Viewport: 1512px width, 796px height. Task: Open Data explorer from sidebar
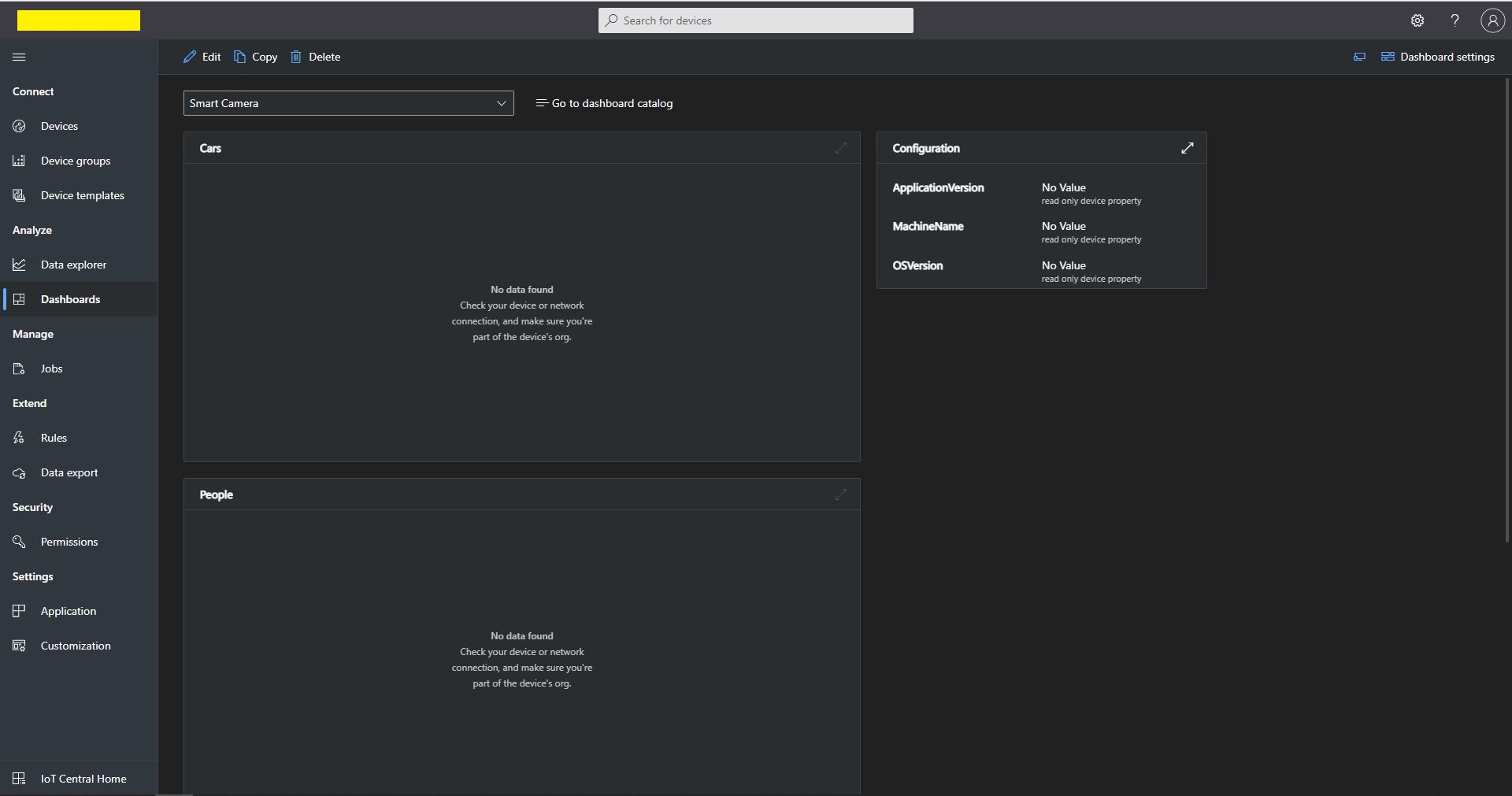73,265
